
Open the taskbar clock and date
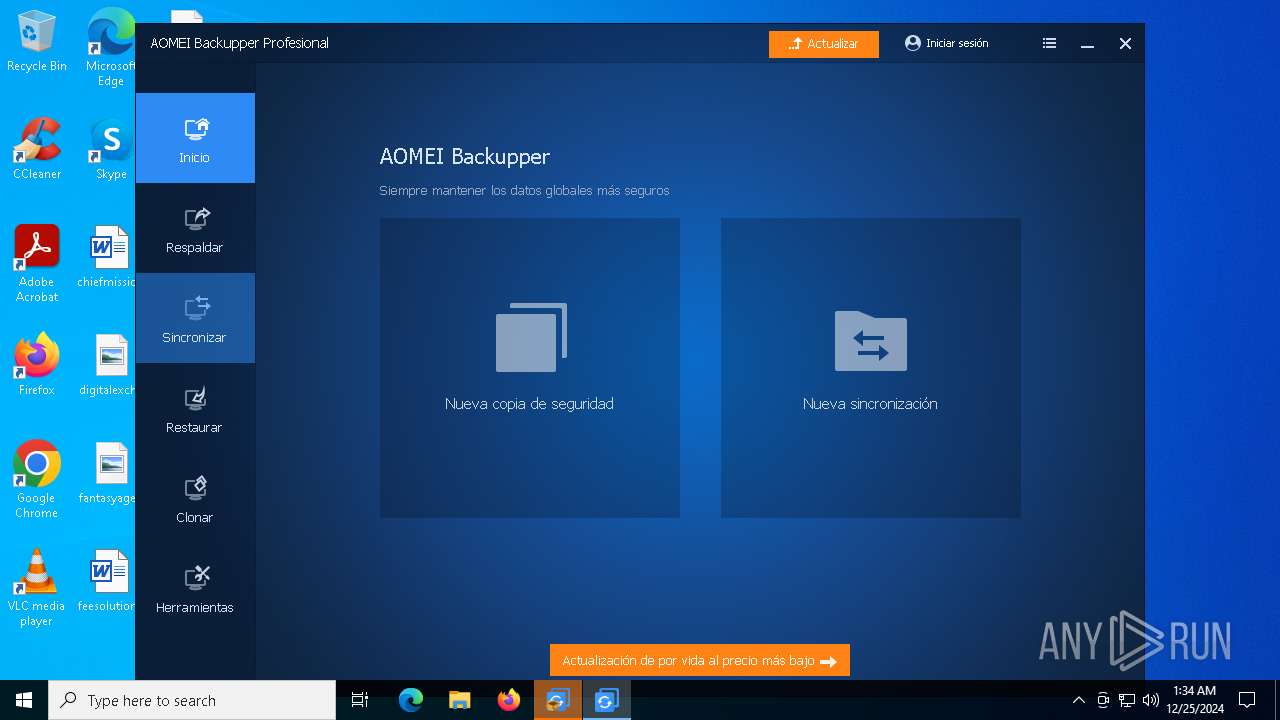(1195, 700)
